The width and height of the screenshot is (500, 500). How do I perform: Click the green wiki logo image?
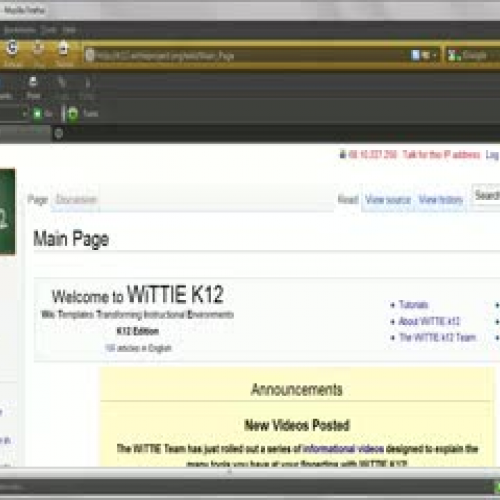7,212
